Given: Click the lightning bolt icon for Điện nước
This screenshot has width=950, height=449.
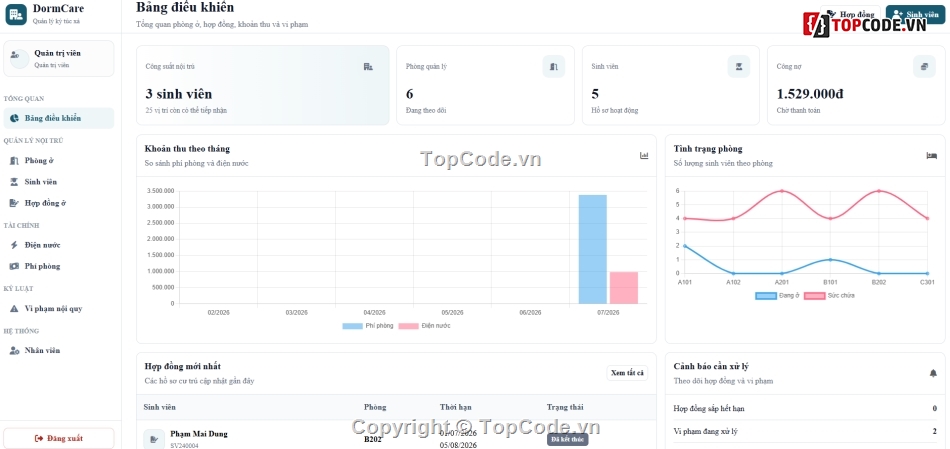Looking at the screenshot, I should (x=15, y=245).
